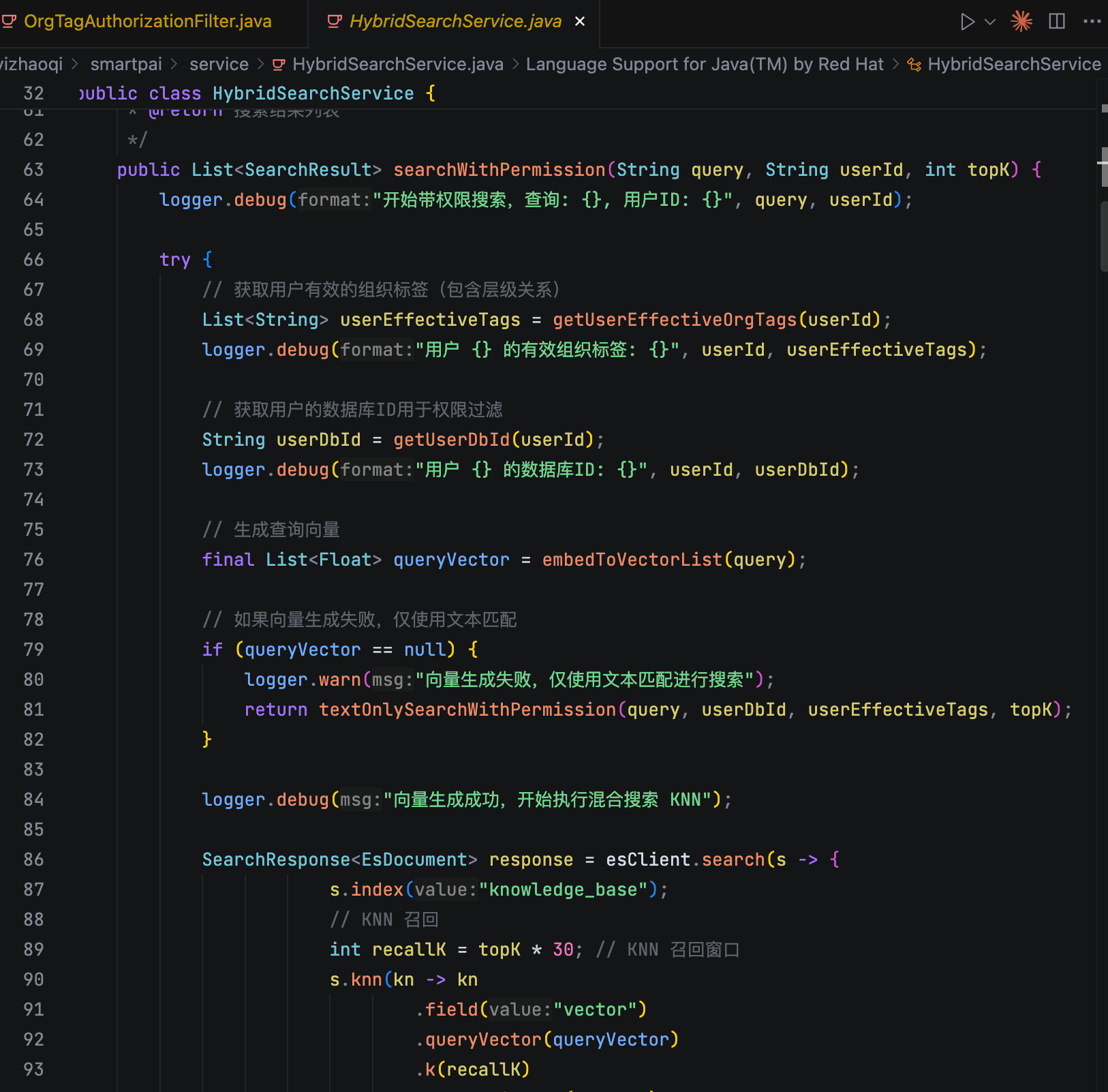Click the comment '// KNN 召回' on line 88
Viewport: 1108px width, 1092px height.
click(384, 920)
